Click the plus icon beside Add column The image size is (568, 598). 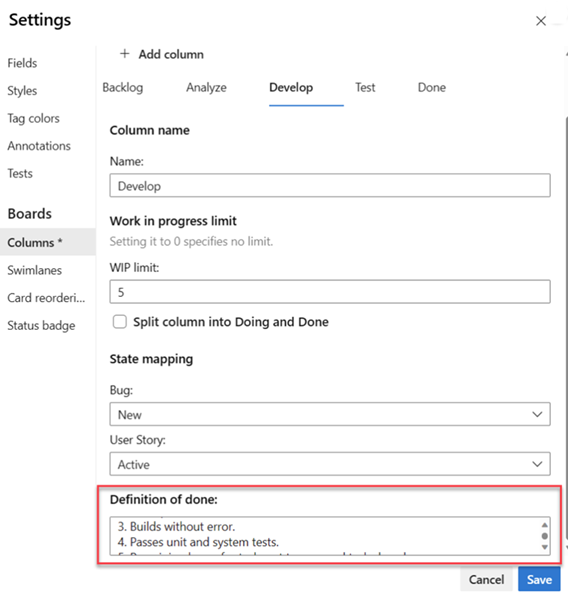124,54
